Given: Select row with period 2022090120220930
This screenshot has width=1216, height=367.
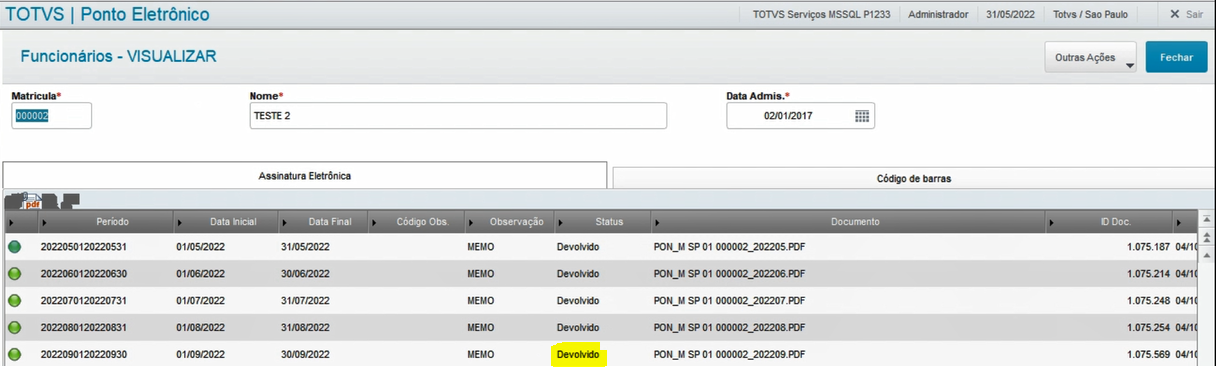Looking at the screenshot, I should click(600, 354).
